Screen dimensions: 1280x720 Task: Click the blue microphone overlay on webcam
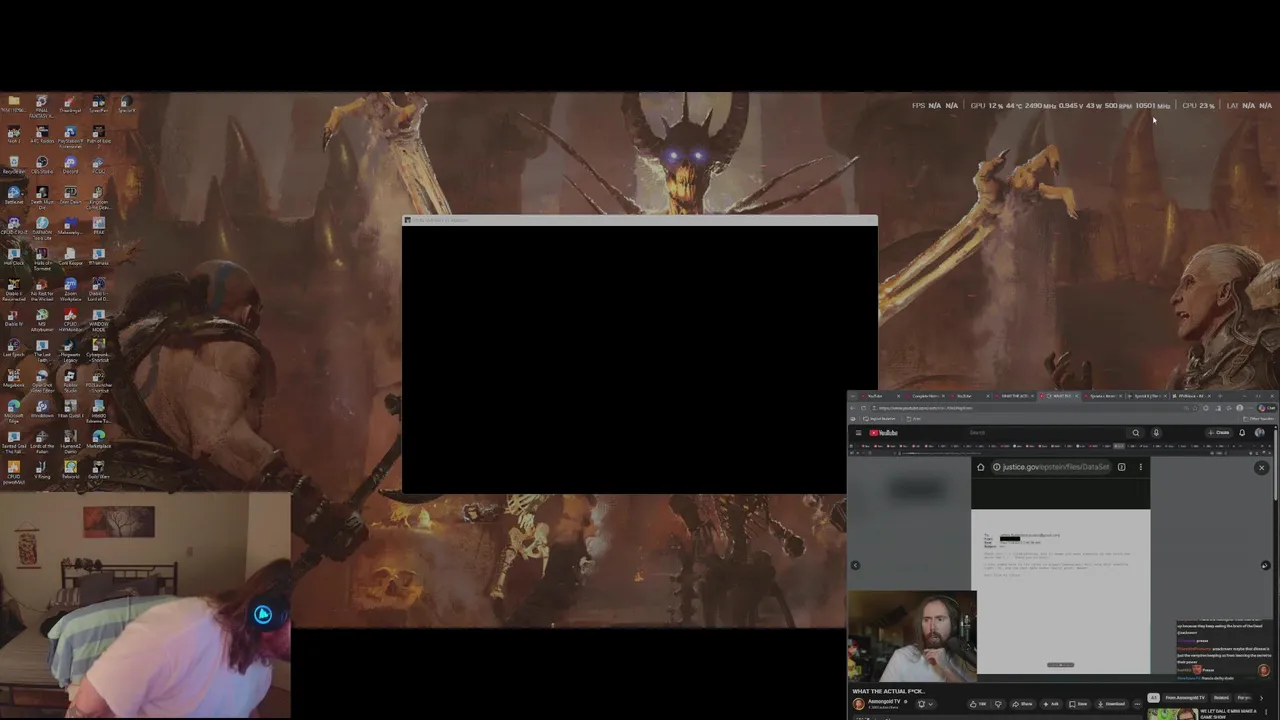[263, 615]
